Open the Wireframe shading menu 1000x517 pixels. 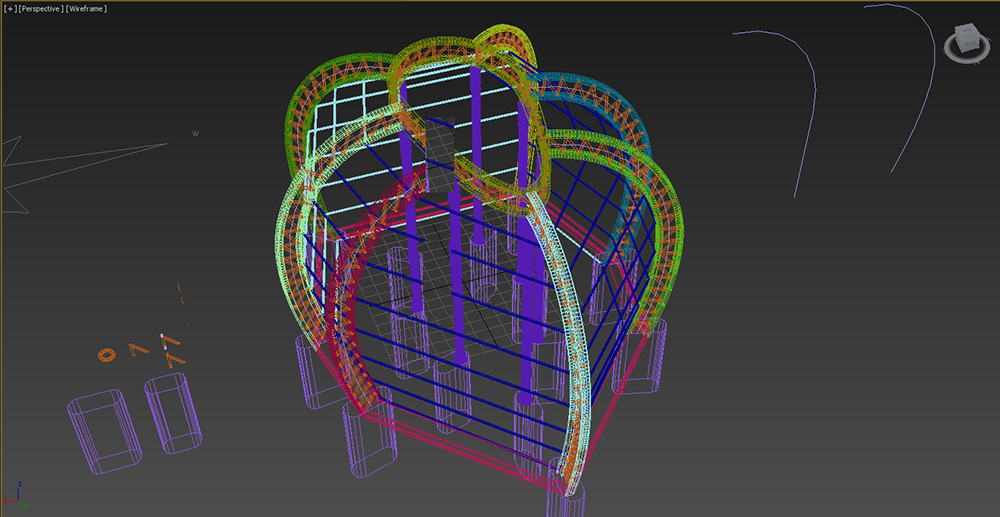[87, 8]
